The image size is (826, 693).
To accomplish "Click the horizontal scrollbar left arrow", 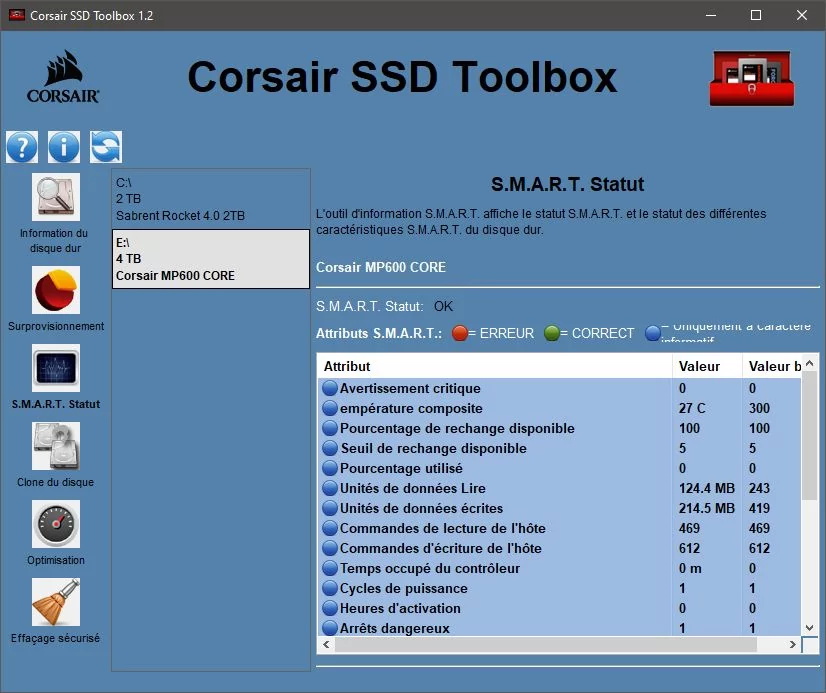I will pyautogui.click(x=327, y=645).
